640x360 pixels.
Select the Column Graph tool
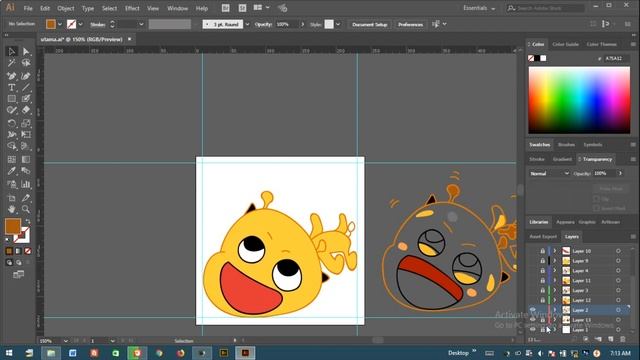(26, 184)
